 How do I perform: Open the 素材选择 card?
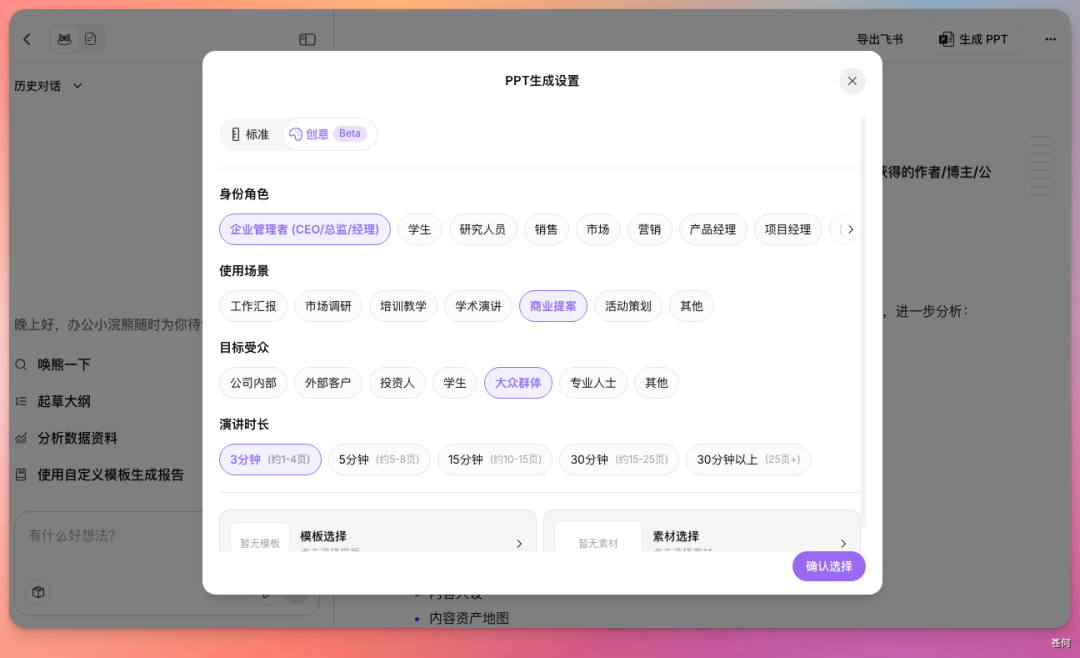(702, 532)
